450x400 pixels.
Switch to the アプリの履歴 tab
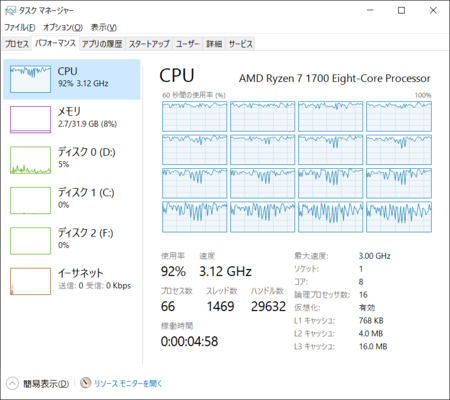[102, 44]
